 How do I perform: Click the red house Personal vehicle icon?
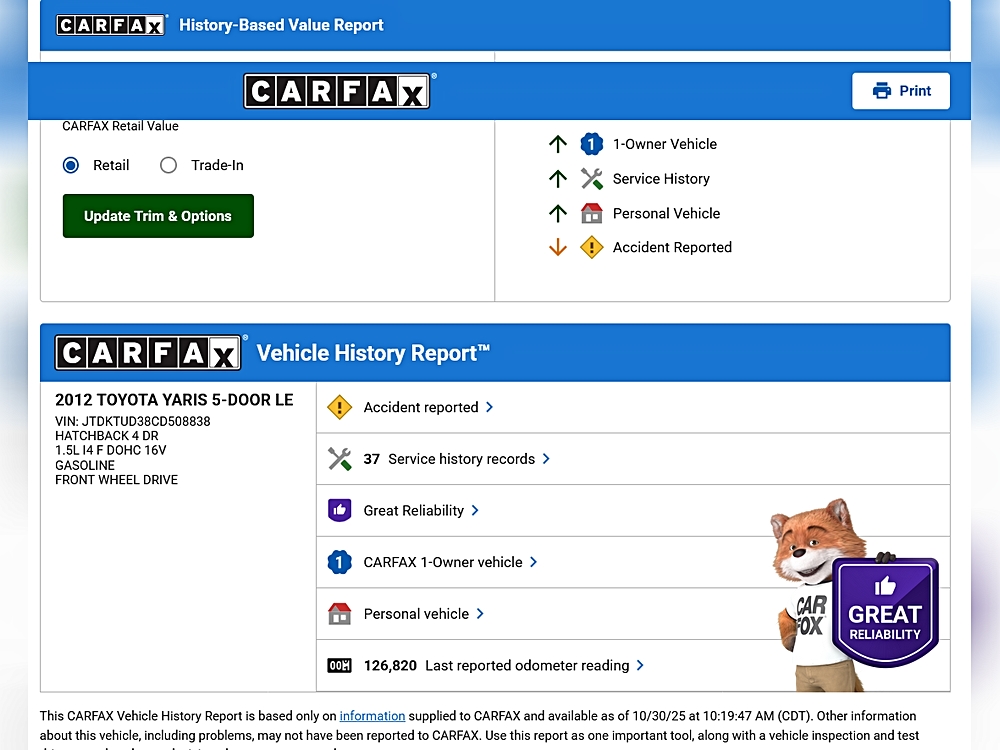tap(340, 614)
